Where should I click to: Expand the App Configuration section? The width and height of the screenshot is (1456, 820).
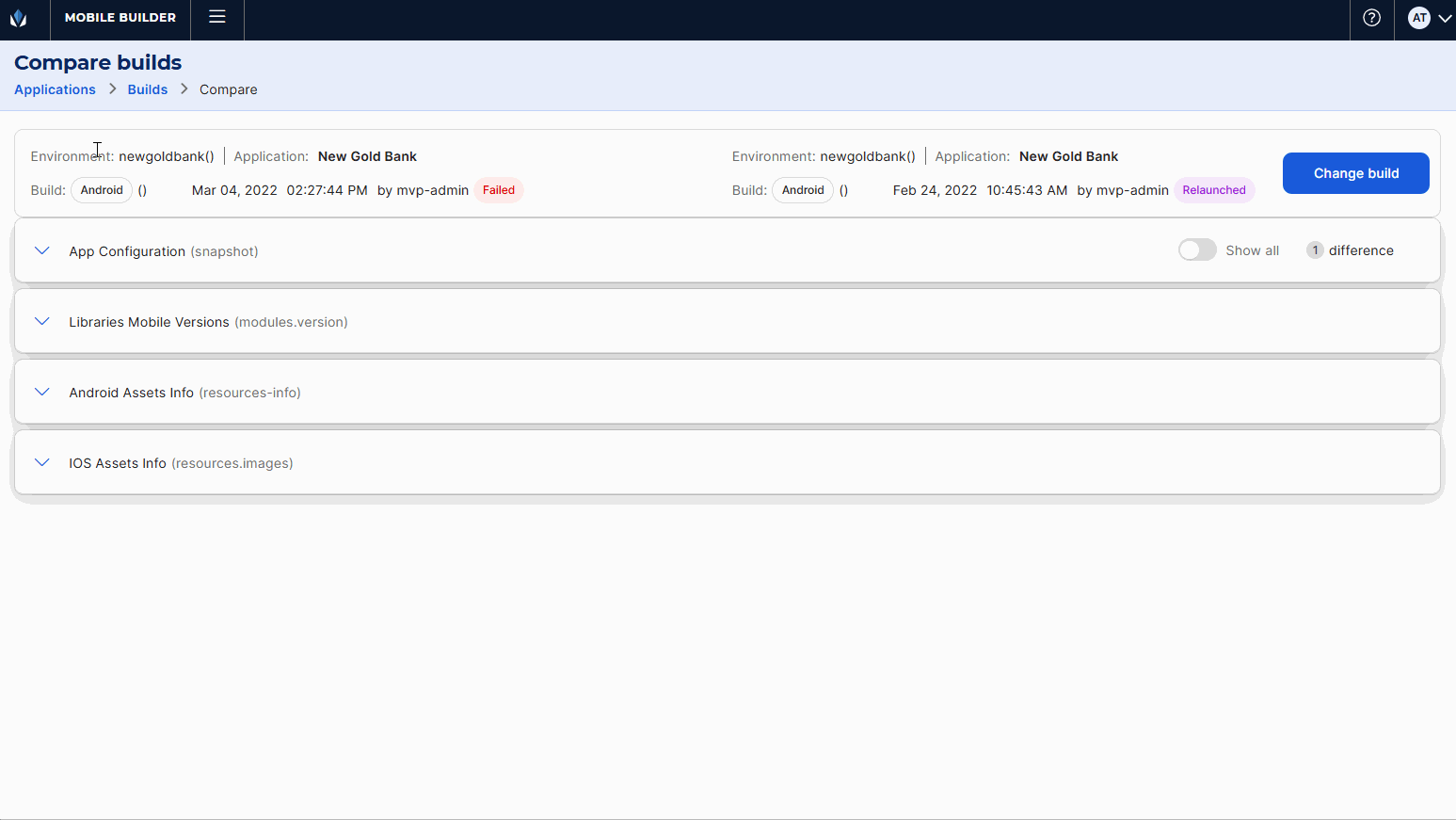tap(41, 250)
